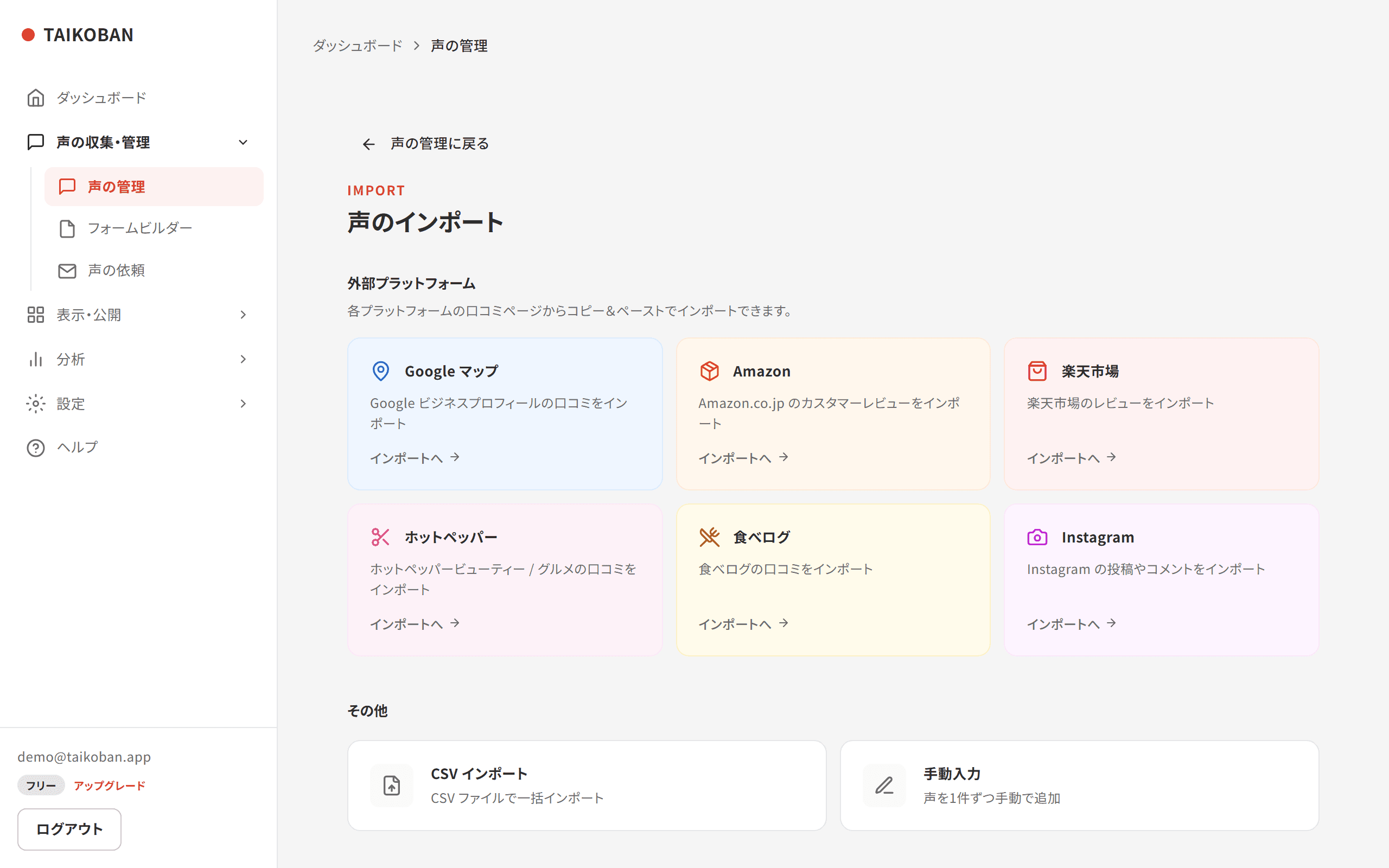
Task: Click the grid icon beside 表示・公開
Action: [36, 315]
